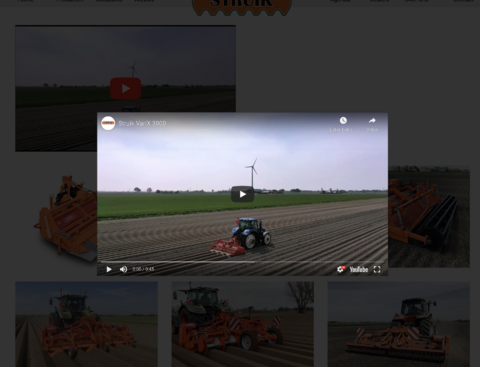Mute the video with the speaker icon
Screen dimensions: 480x367
[123, 269]
